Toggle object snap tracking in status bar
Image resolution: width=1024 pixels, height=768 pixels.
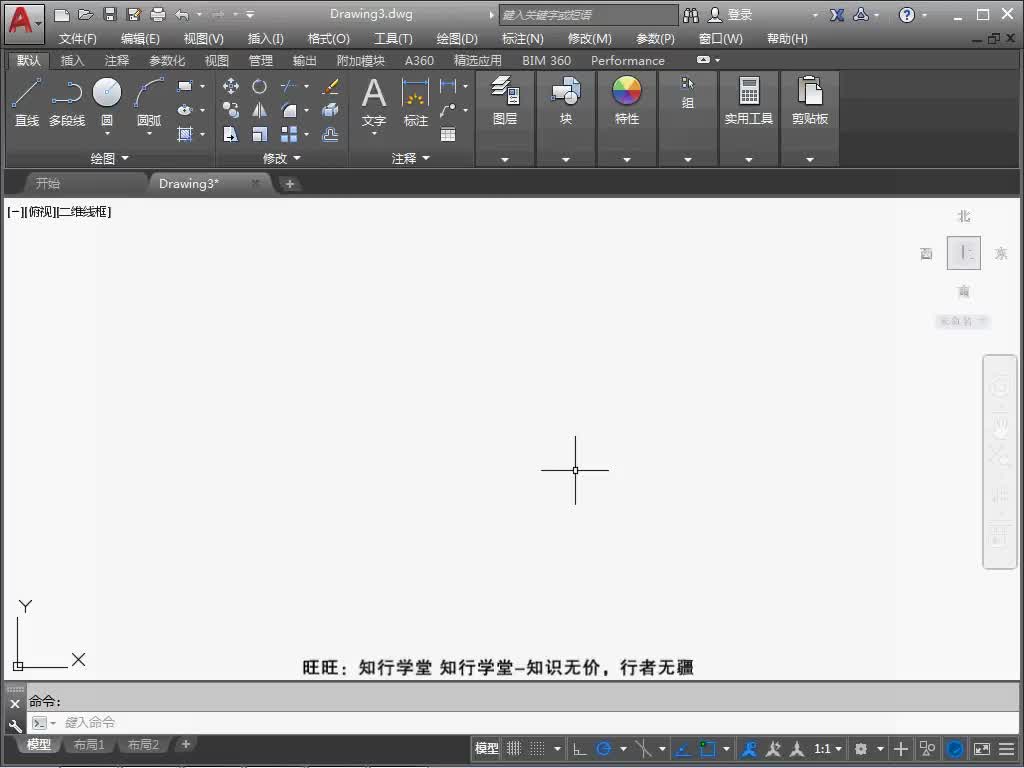pyautogui.click(x=683, y=748)
